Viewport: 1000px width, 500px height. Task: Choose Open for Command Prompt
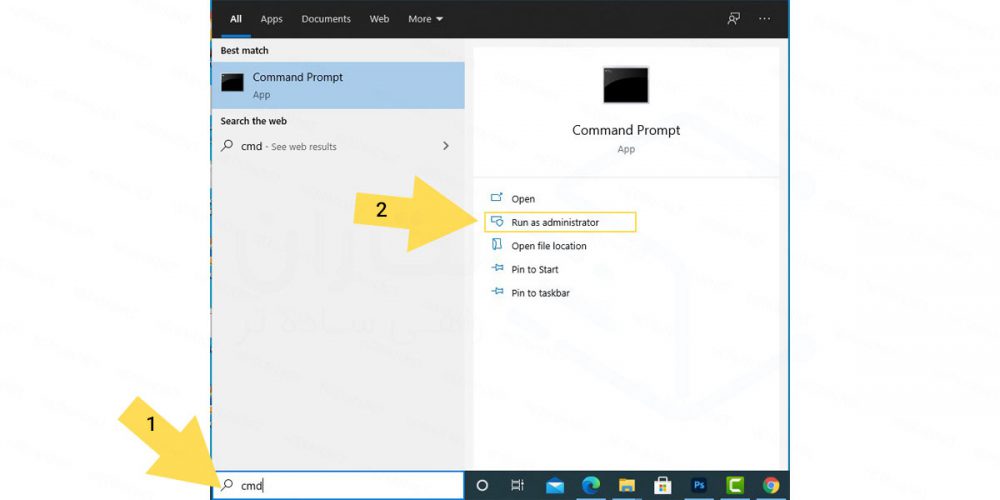(523, 199)
